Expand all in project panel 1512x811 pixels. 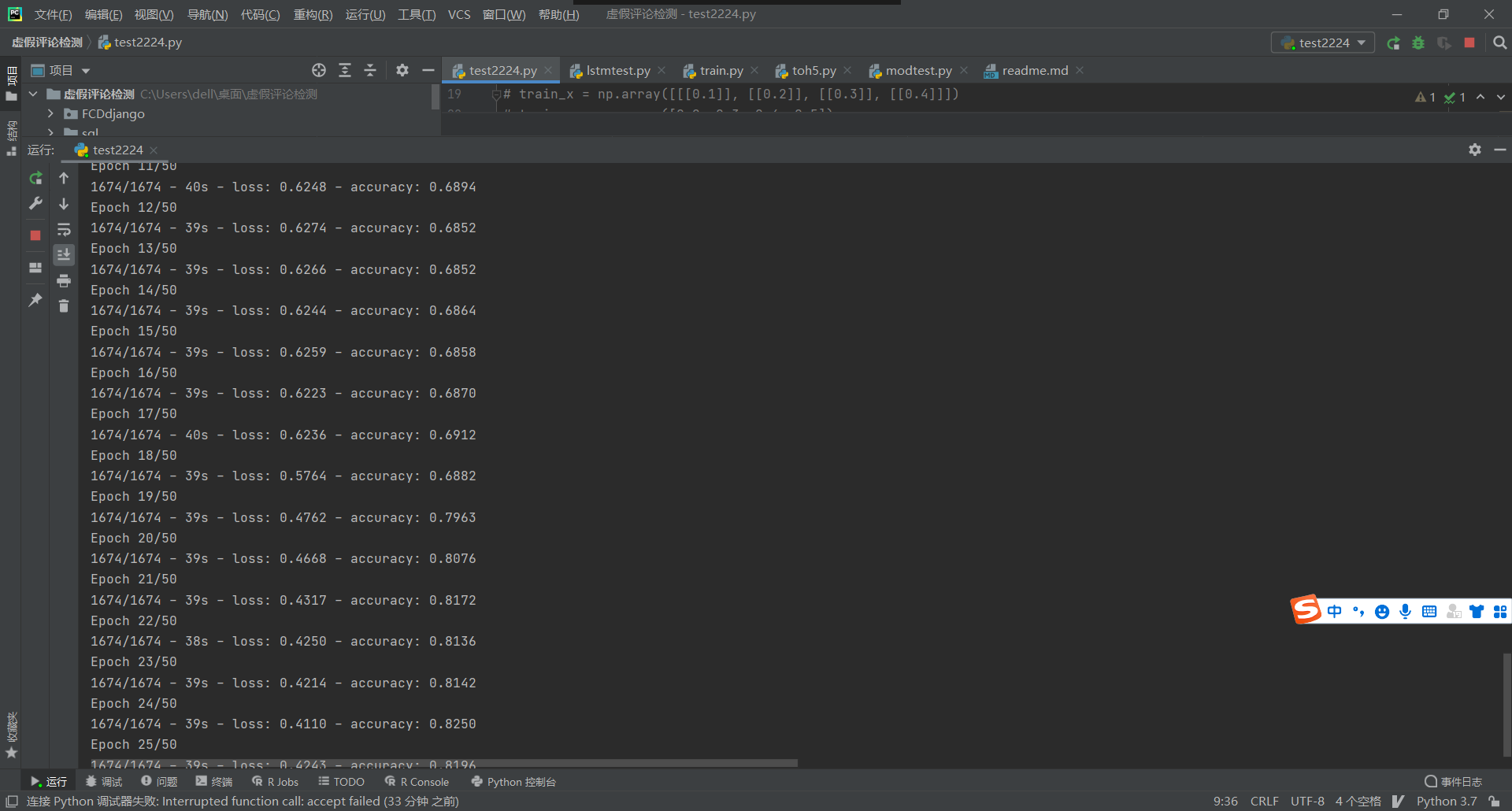[x=345, y=70]
